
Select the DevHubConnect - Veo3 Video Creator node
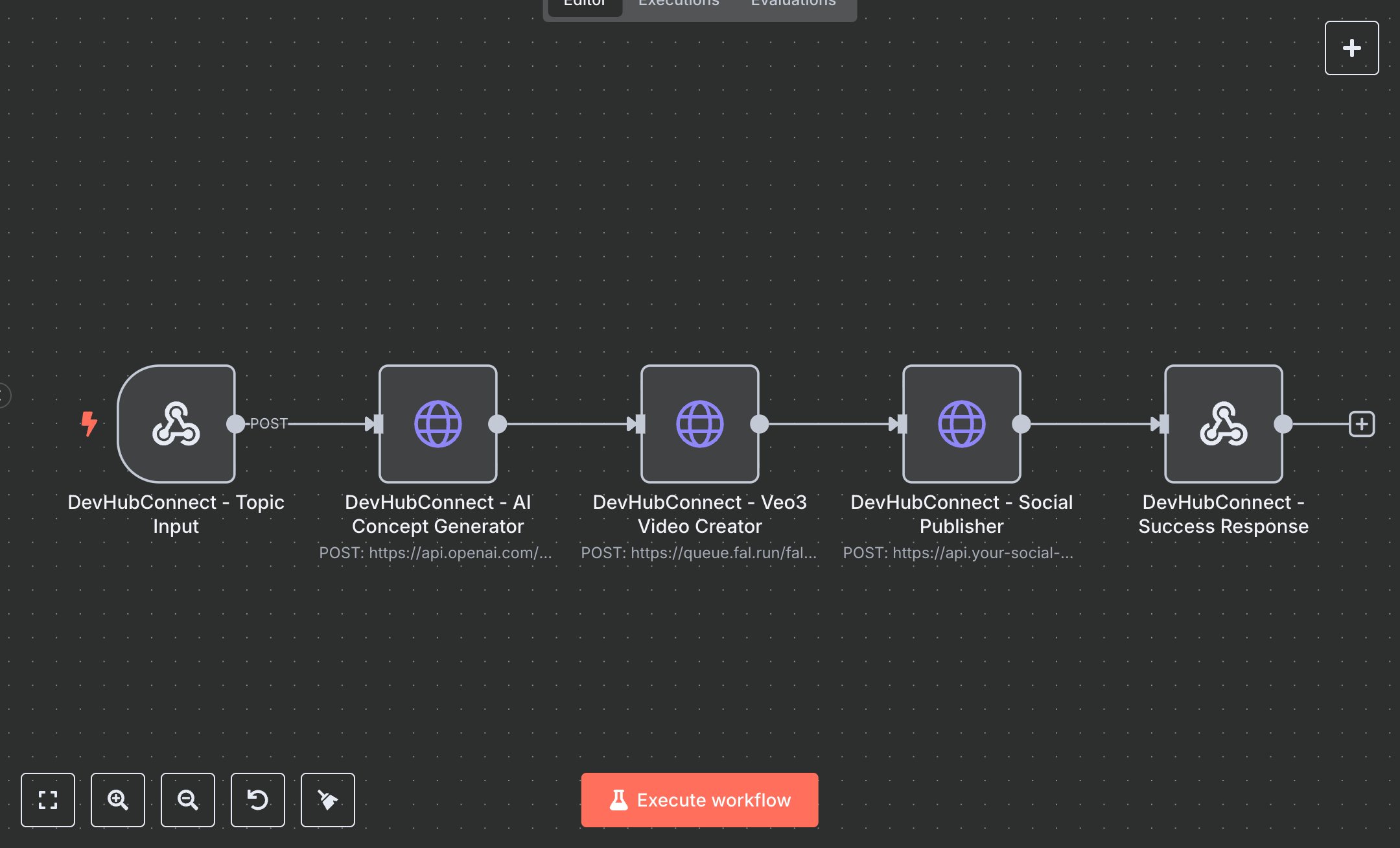point(699,424)
